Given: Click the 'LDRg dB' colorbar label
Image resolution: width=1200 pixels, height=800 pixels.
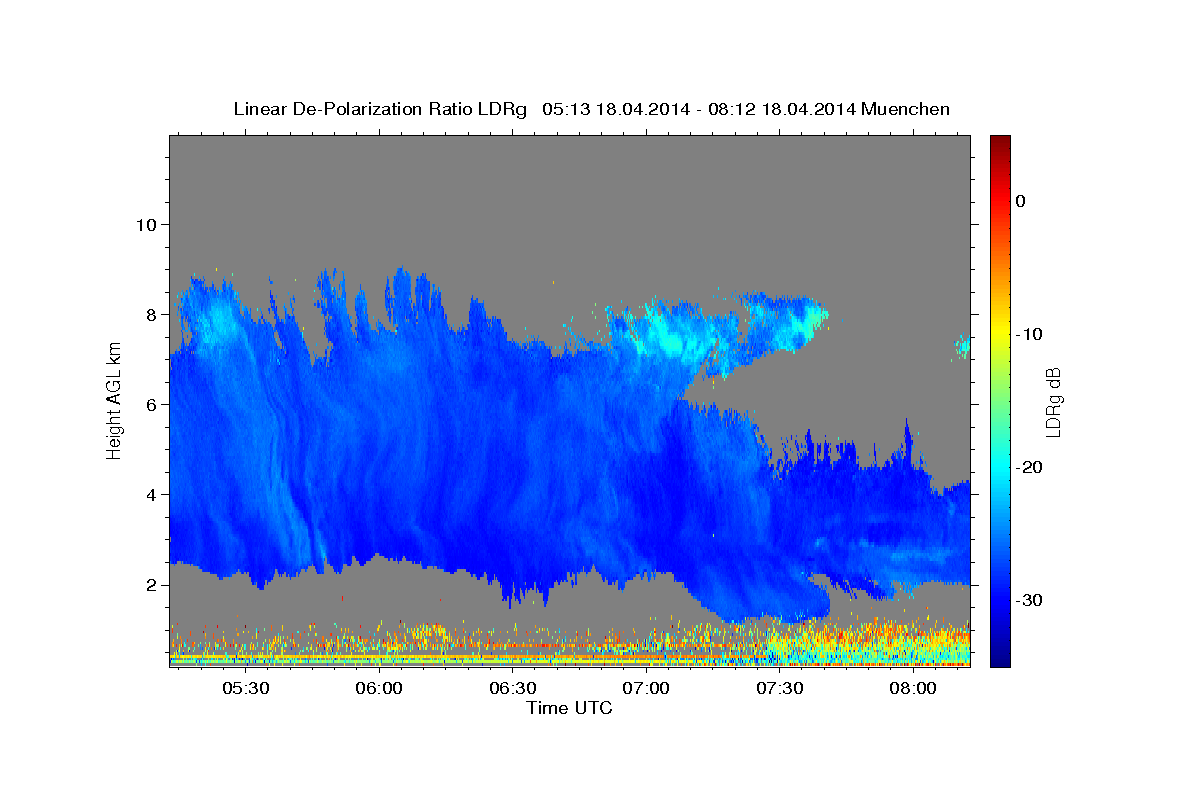Looking at the screenshot, I should (1052, 402).
